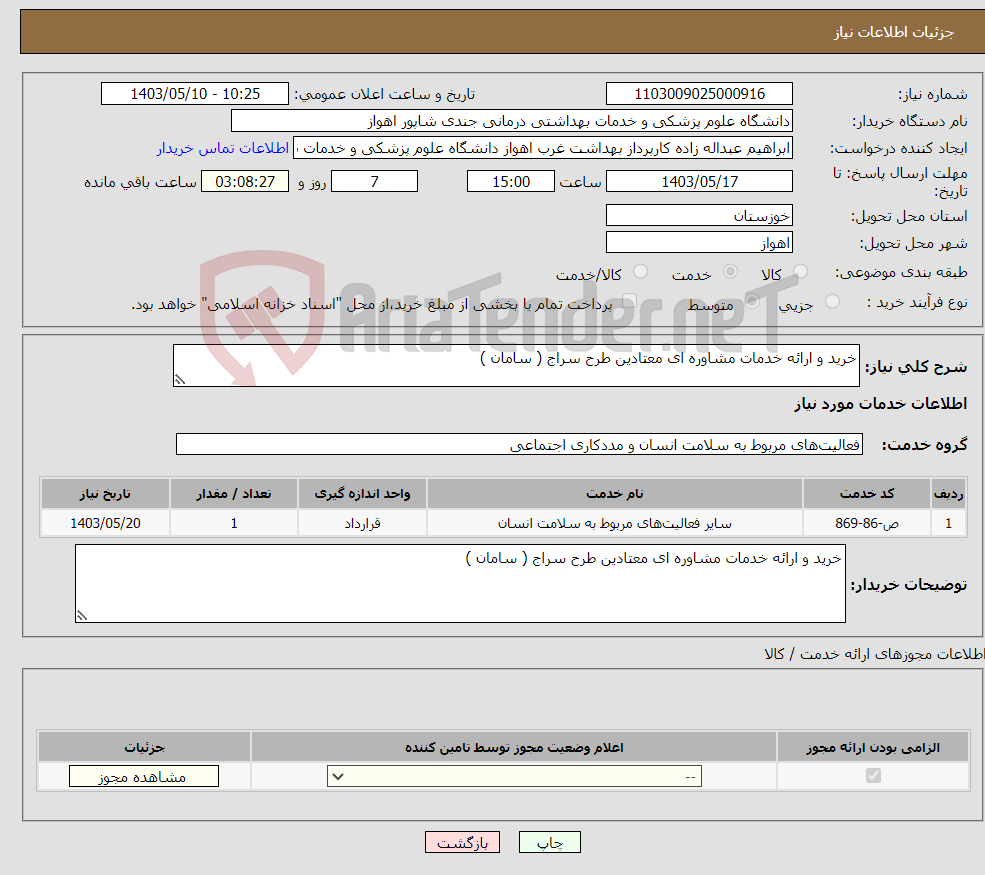Click the province field خوزستان
Image resolution: width=985 pixels, height=875 pixels.
pyautogui.click(x=699, y=215)
